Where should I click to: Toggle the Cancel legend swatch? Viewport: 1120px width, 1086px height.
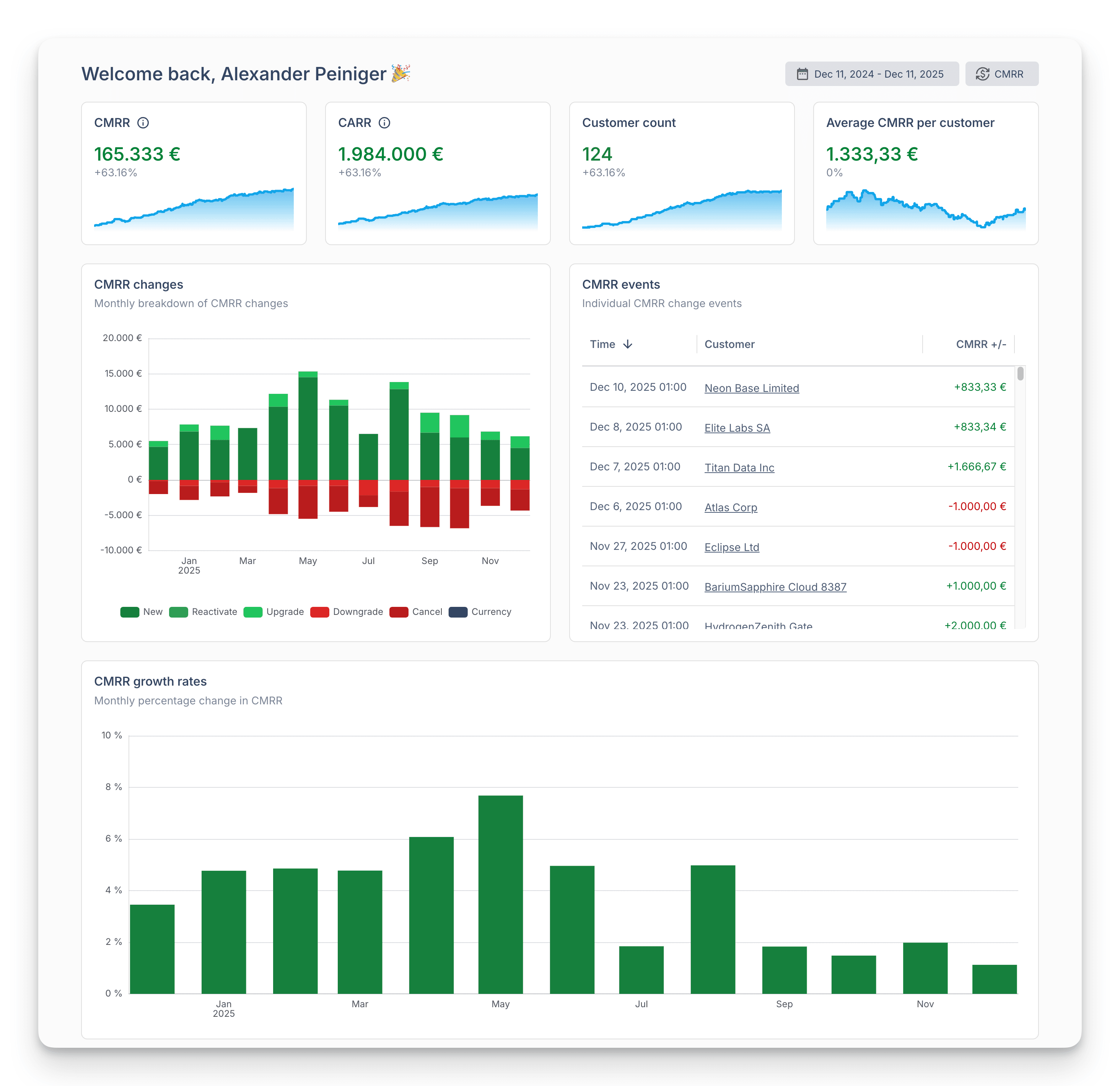click(399, 612)
